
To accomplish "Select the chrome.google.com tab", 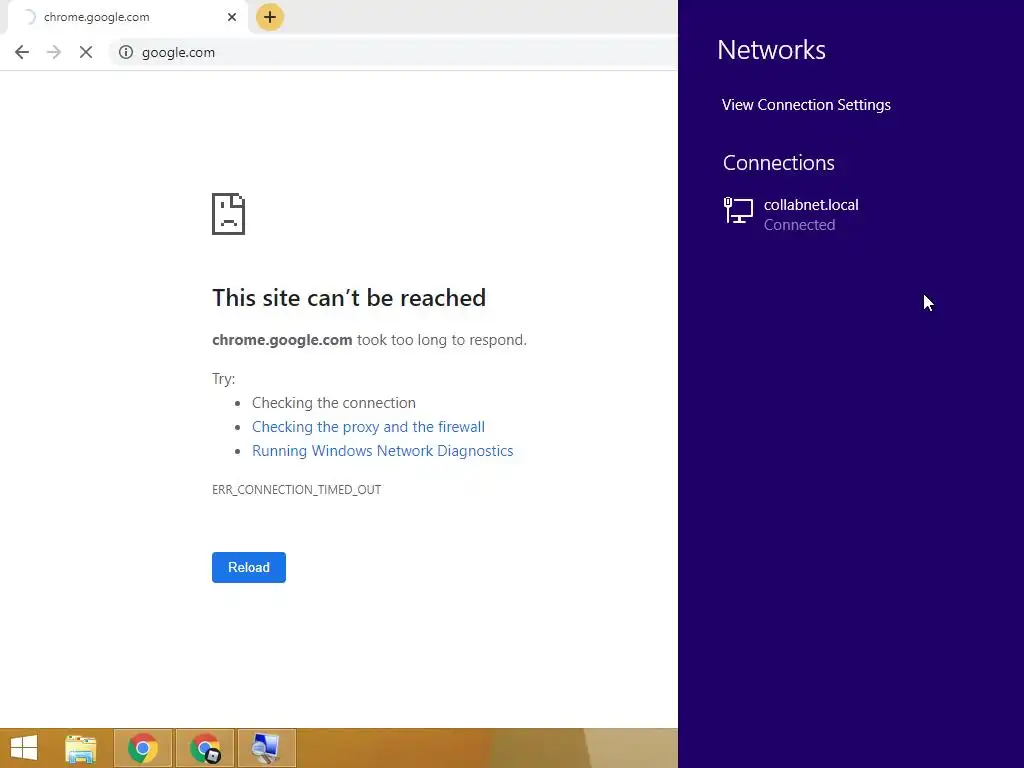I will click(127, 17).
